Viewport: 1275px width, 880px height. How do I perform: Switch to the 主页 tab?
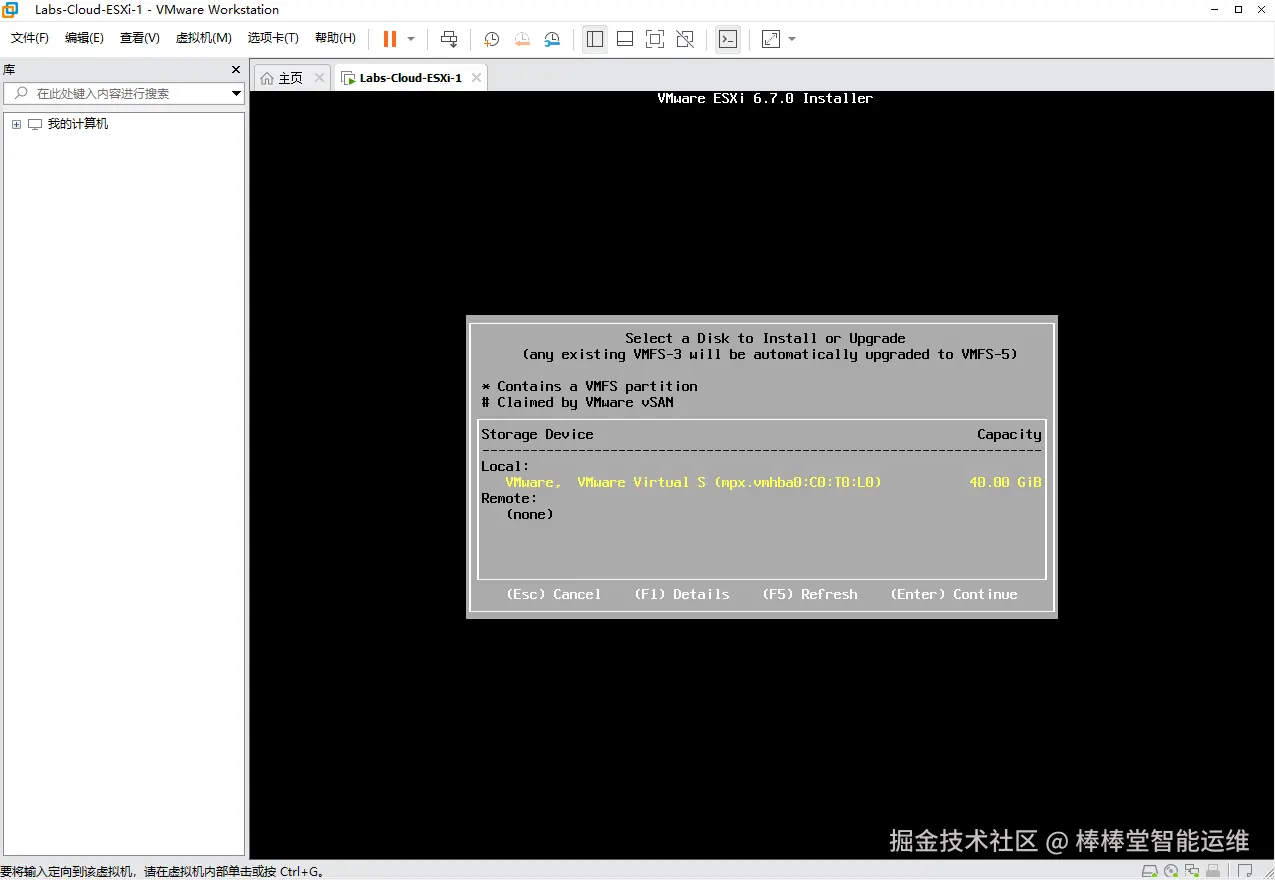click(x=291, y=78)
